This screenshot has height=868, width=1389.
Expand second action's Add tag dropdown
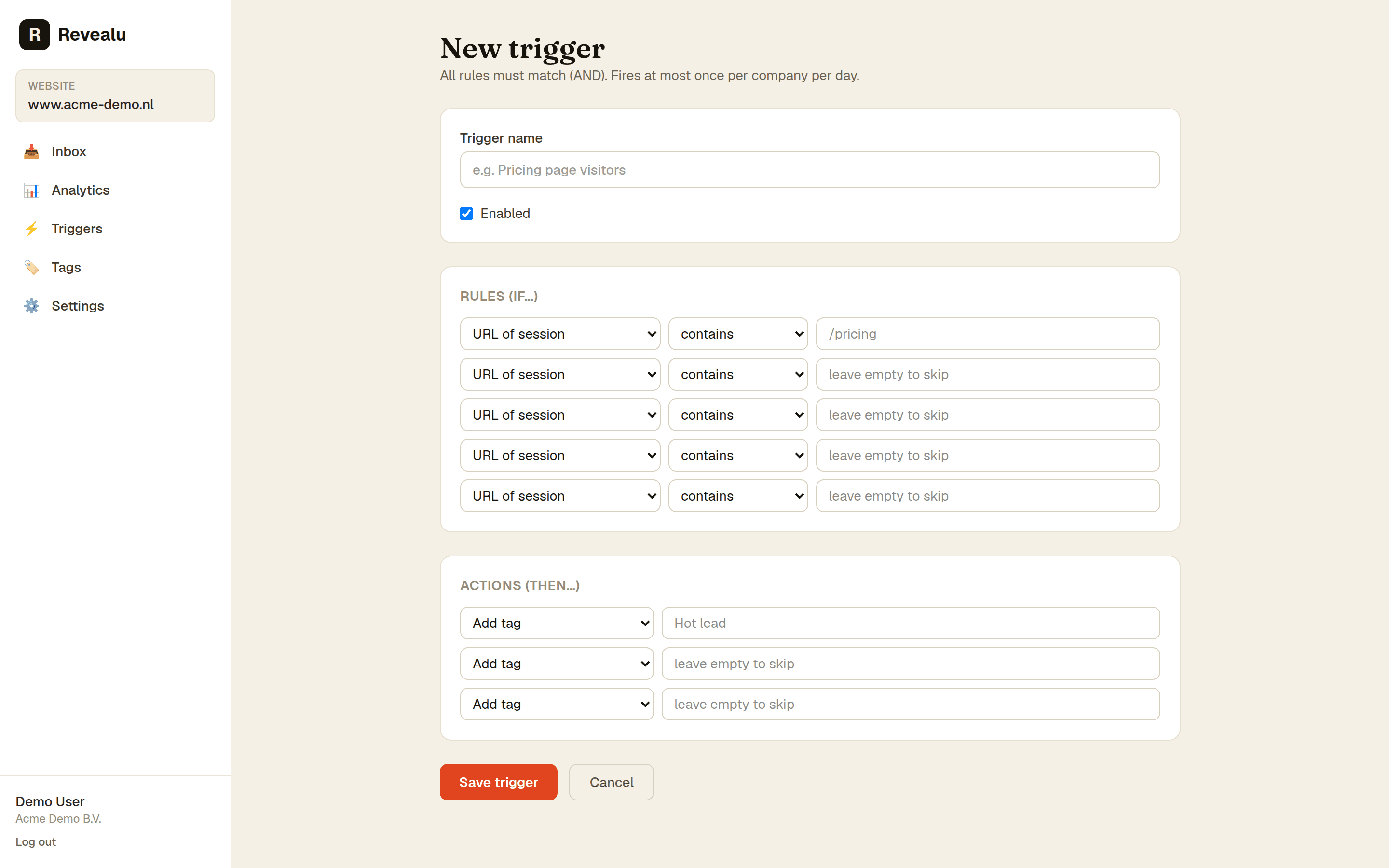pos(557,664)
